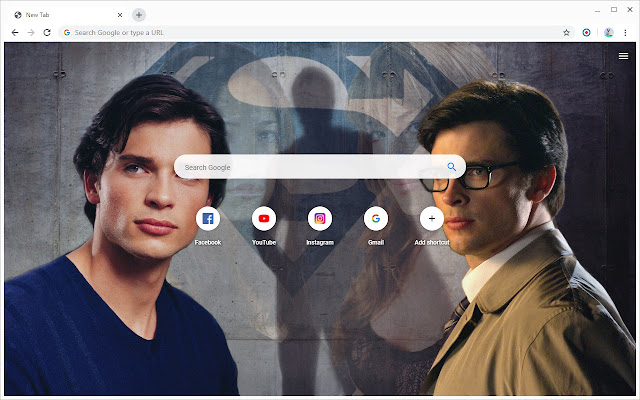Open the red-blue circular extension icon
The image size is (640, 400).
click(x=586, y=33)
